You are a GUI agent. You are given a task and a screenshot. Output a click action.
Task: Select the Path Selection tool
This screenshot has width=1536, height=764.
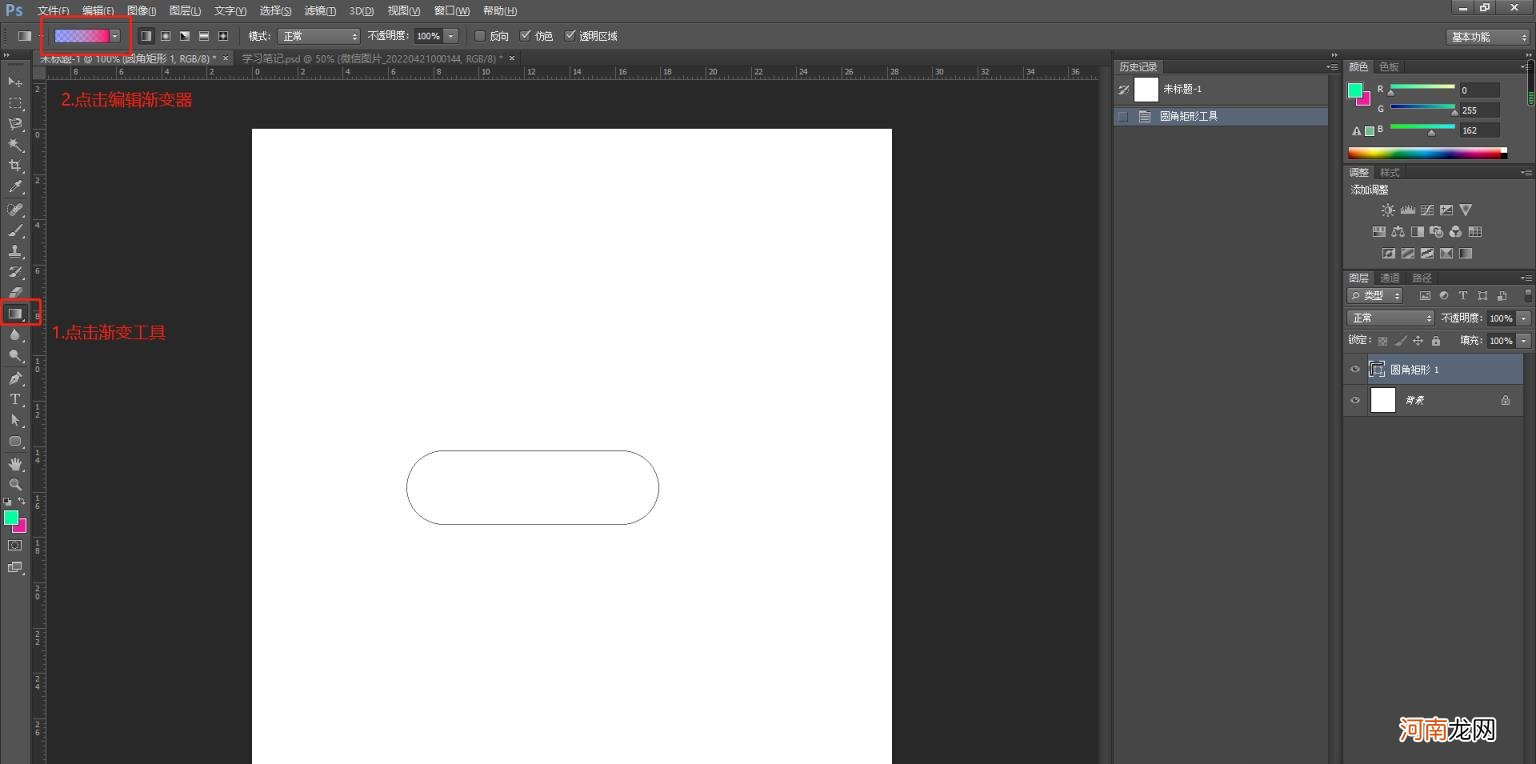point(15,420)
